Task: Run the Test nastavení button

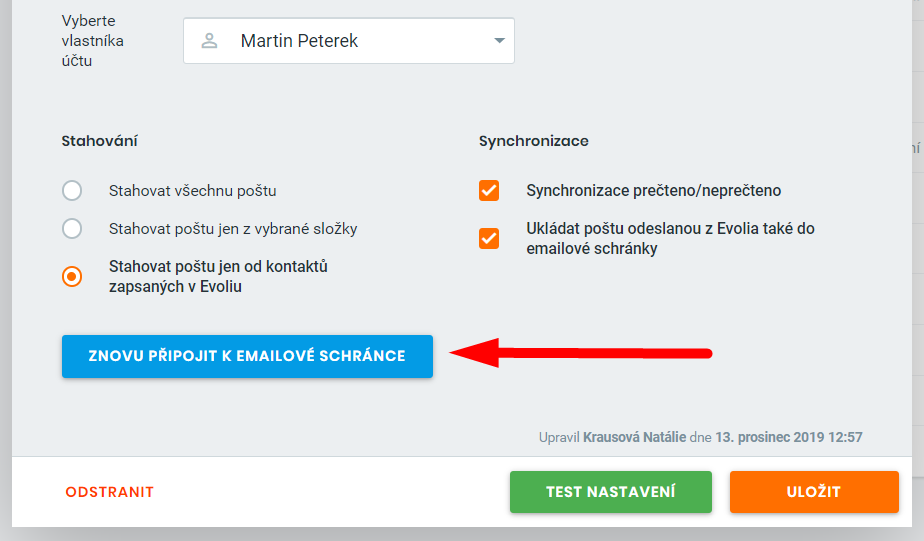Action: 611,492
